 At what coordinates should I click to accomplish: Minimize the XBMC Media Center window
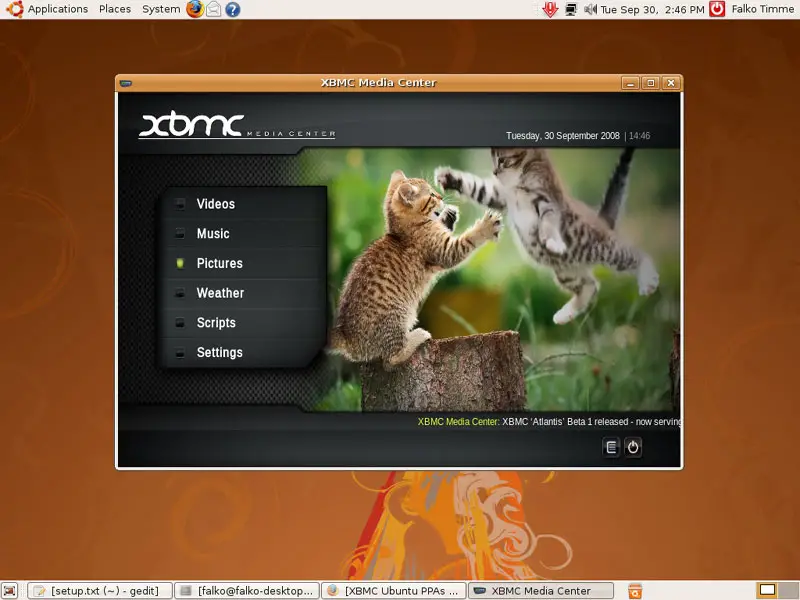click(631, 83)
